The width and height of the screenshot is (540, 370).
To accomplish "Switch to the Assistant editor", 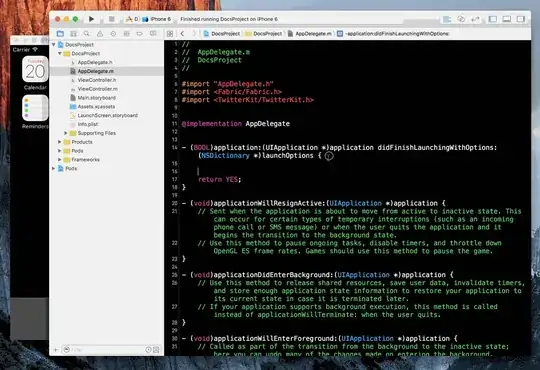I will click(x=461, y=19).
